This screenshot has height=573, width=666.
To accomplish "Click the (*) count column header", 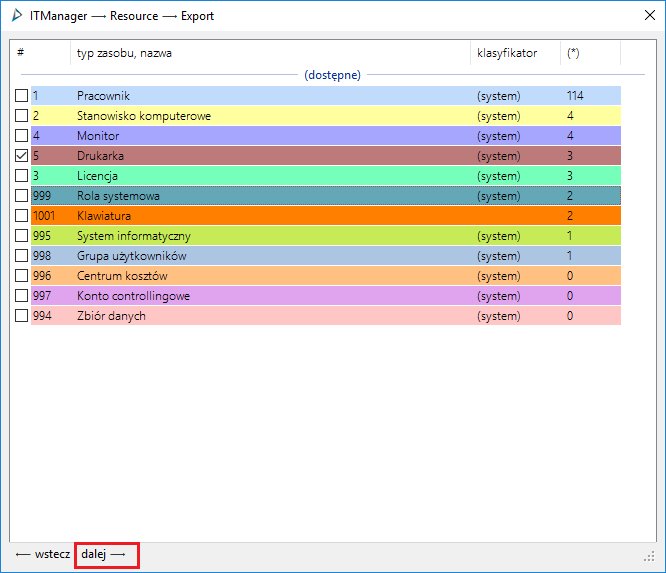I will click(x=590, y=53).
